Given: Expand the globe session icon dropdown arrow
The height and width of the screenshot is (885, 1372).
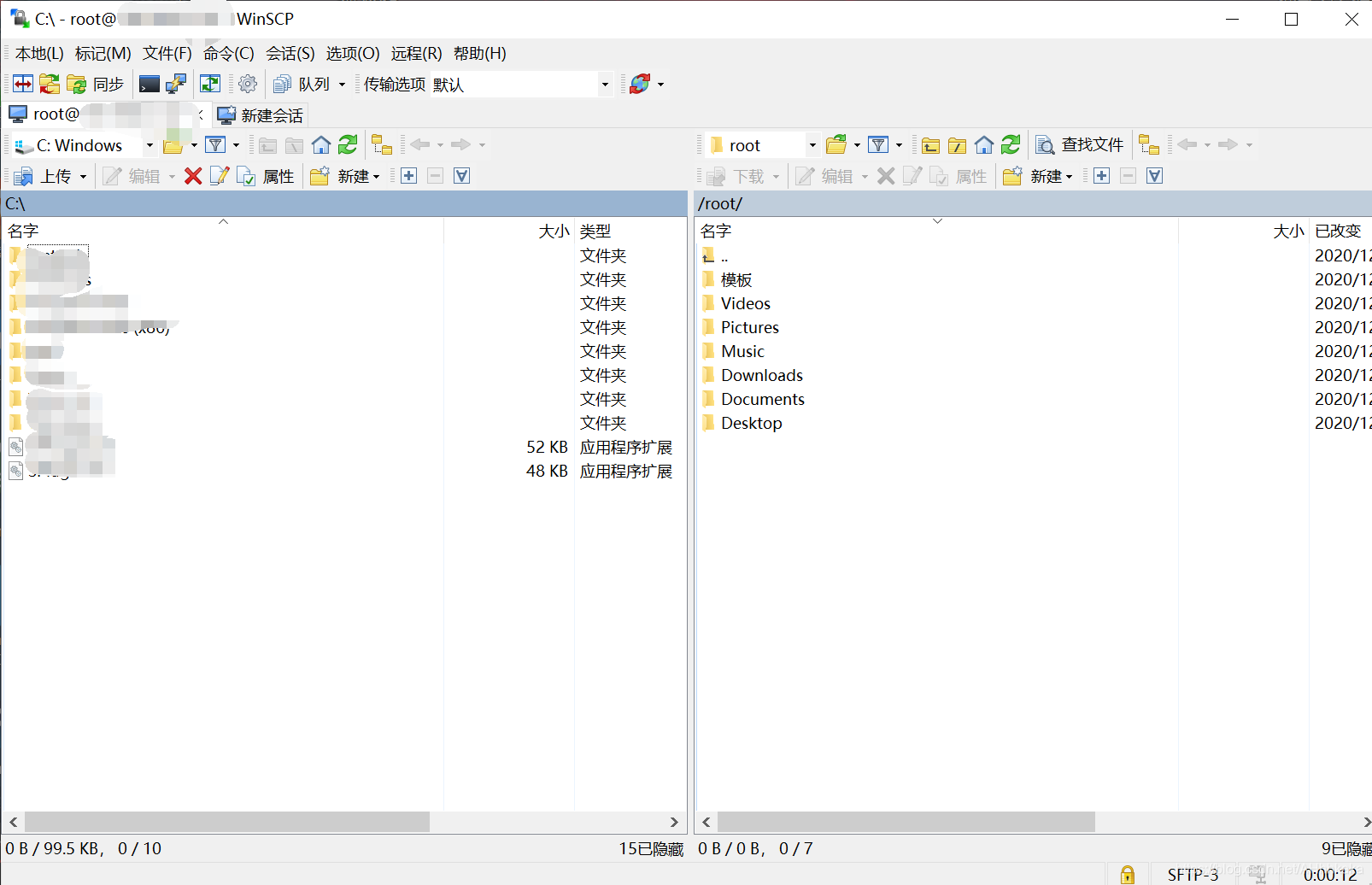Looking at the screenshot, I should 660,84.
